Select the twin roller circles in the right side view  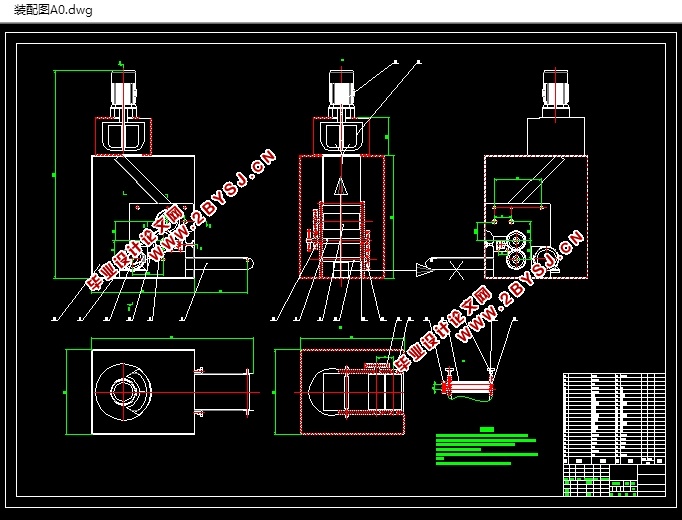[516, 250]
